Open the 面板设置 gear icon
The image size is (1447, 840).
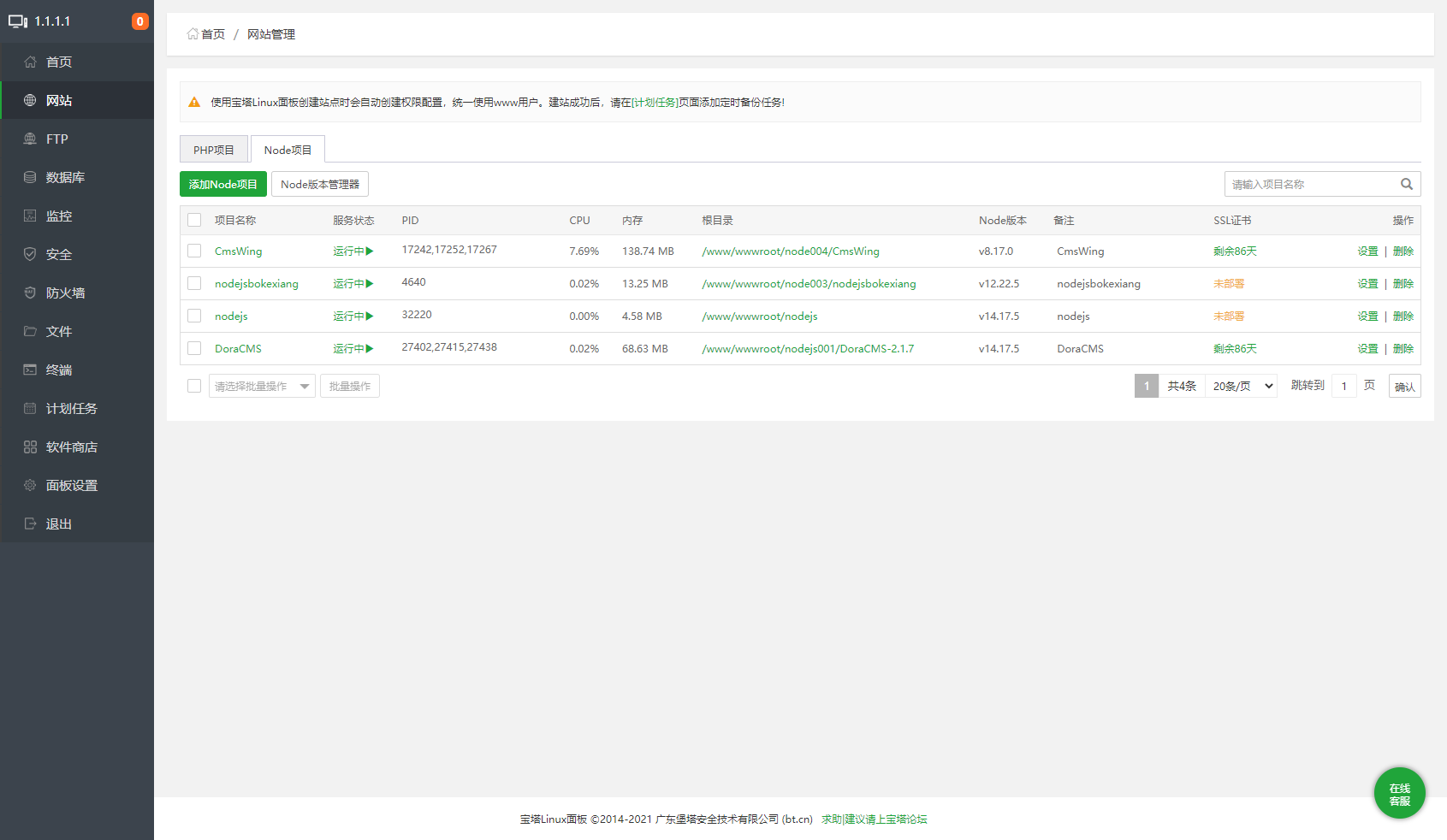tap(30, 485)
